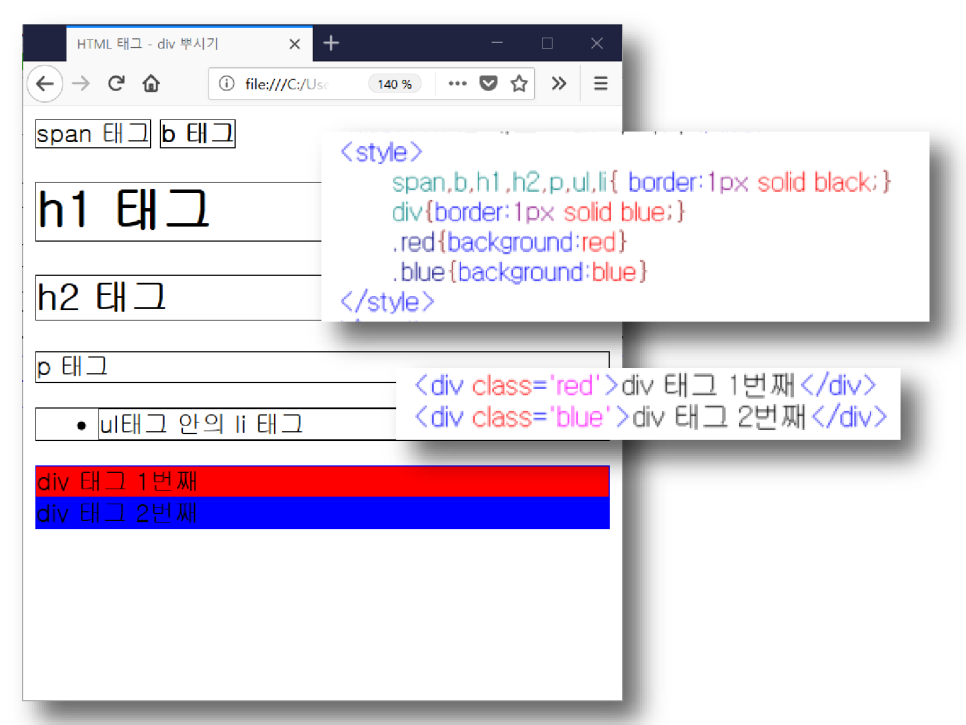
Task: Open the browser home page
Action: pyautogui.click(x=151, y=83)
